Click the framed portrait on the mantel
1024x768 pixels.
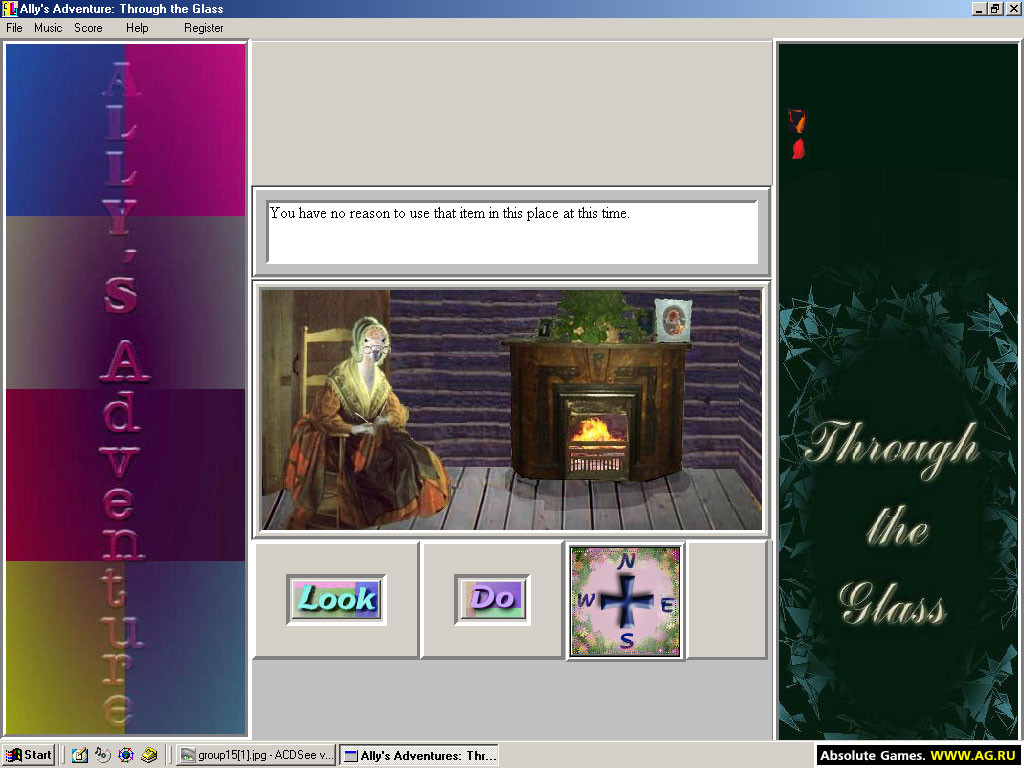pyautogui.click(x=673, y=320)
